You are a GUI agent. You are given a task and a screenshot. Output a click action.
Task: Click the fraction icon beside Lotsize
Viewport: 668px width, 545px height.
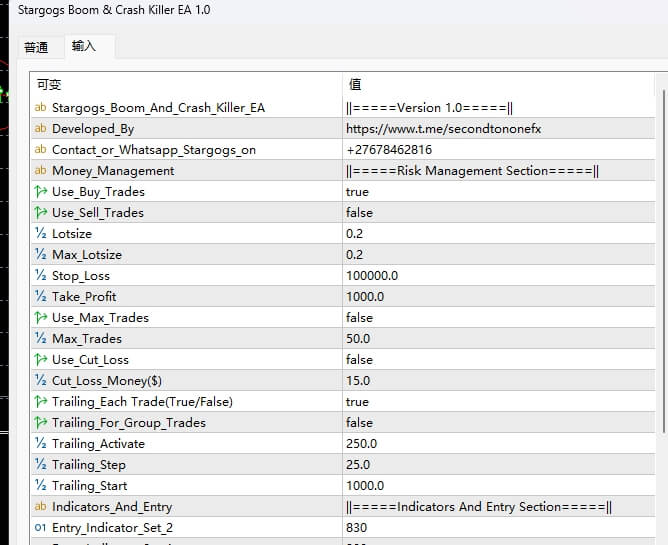coord(40,234)
